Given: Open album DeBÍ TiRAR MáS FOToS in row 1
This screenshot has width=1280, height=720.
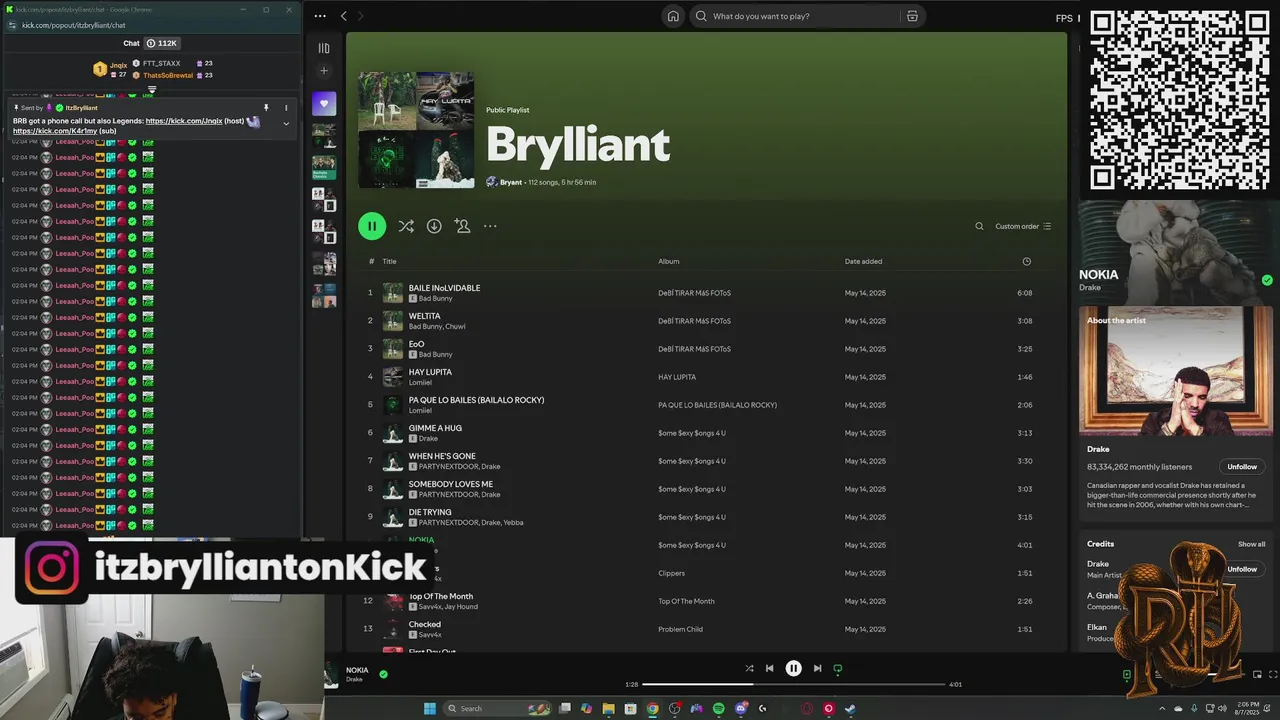Looking at the screenshot, I should click(x=694, y=293).
